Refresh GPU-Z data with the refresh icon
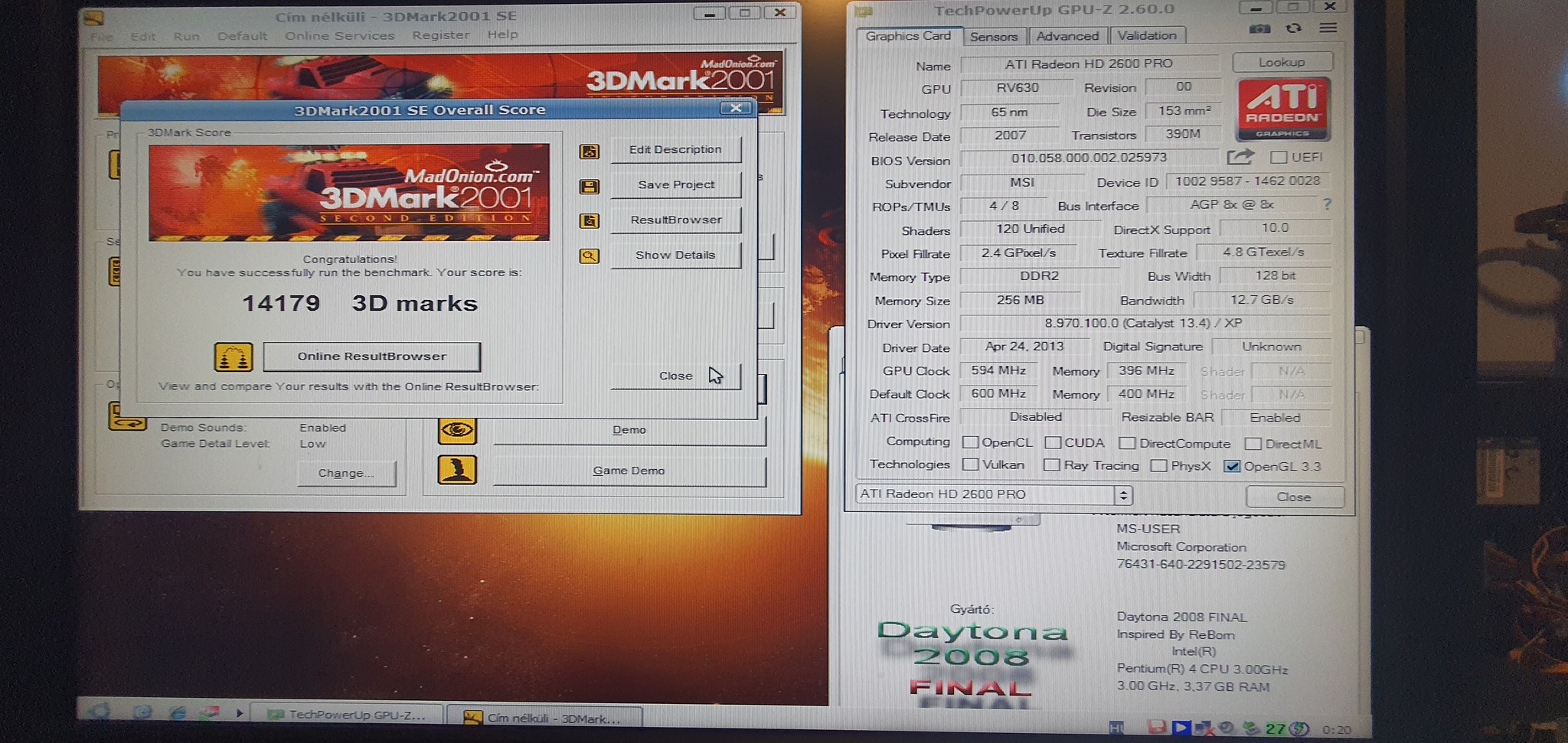The image size is (1568, 743). [1294, 28]
